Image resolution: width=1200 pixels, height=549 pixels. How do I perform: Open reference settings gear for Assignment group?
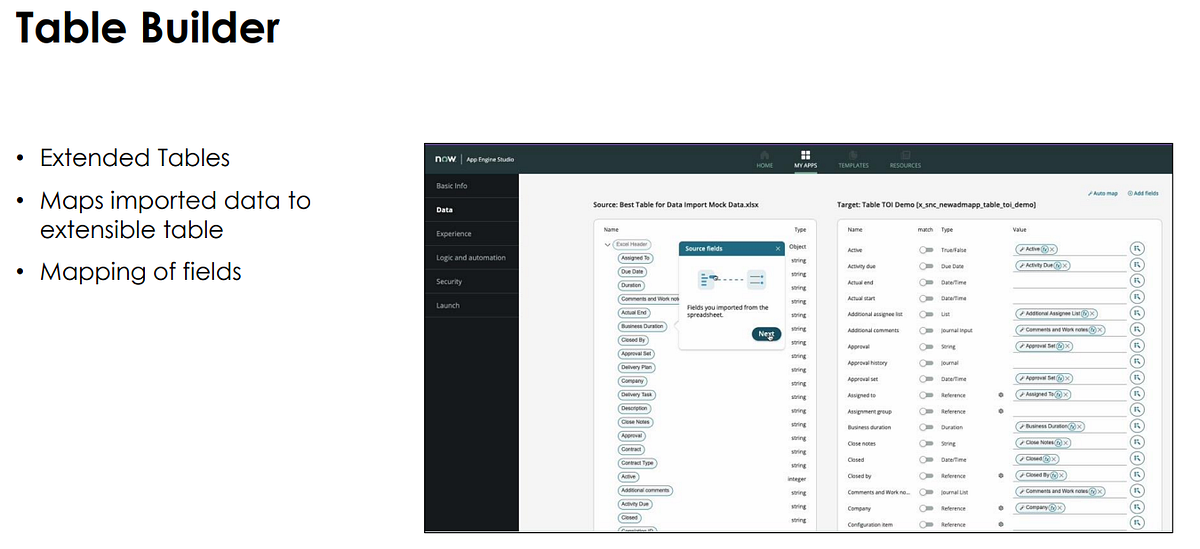pyautogui.click(x=1000, y=411)
